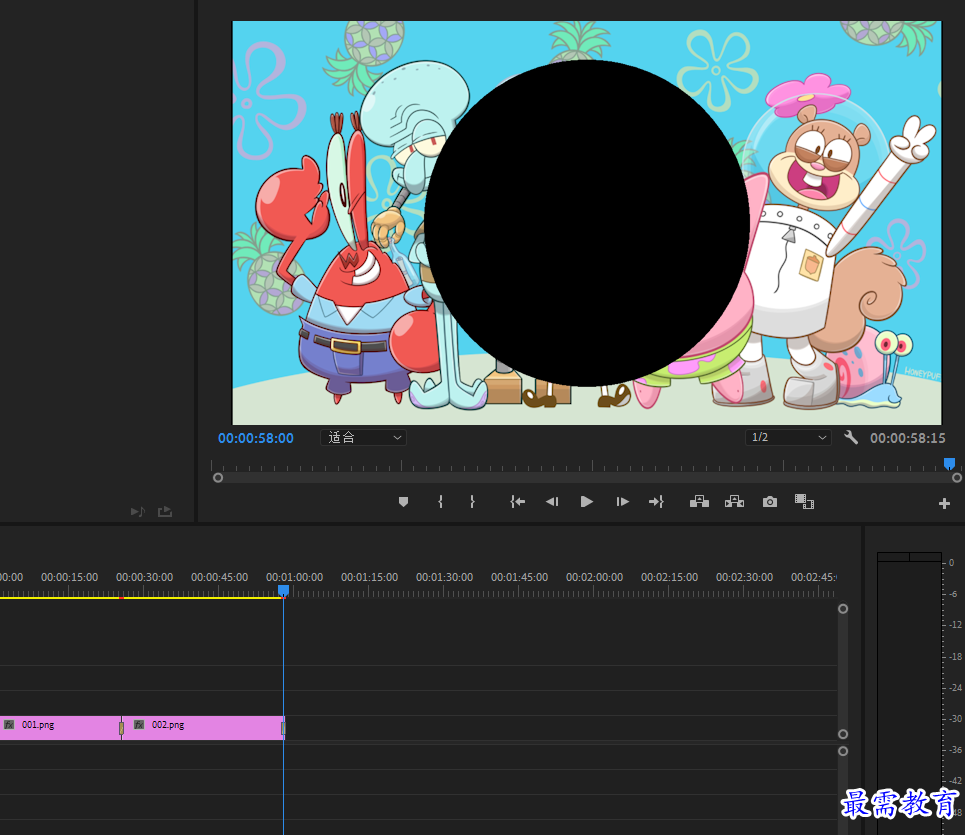Click the timeline ruler at 00:02:00:00
The height and width of the screenshot is (835, 965).
595,577
